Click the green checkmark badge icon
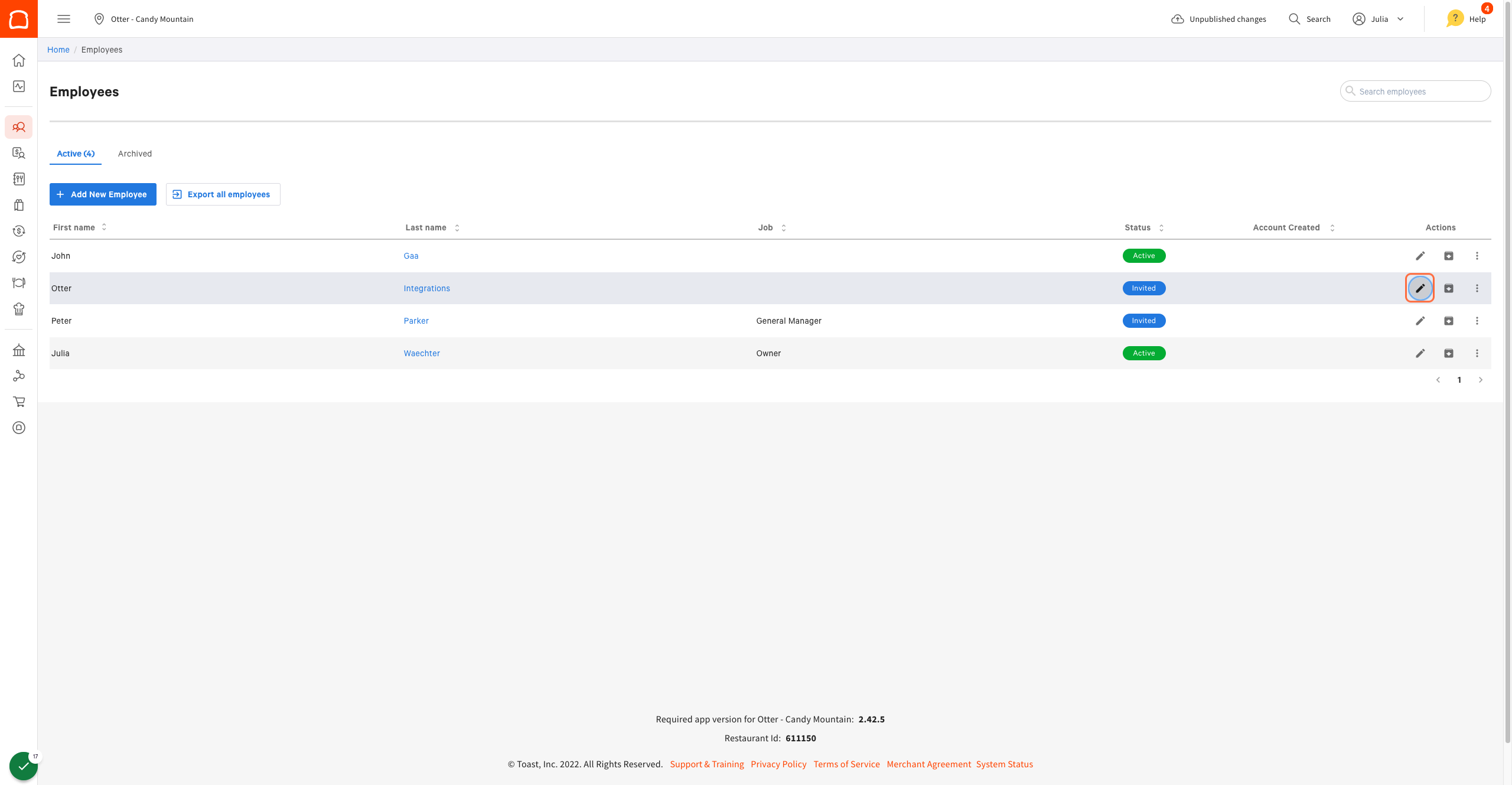 (x=23, y=766)
